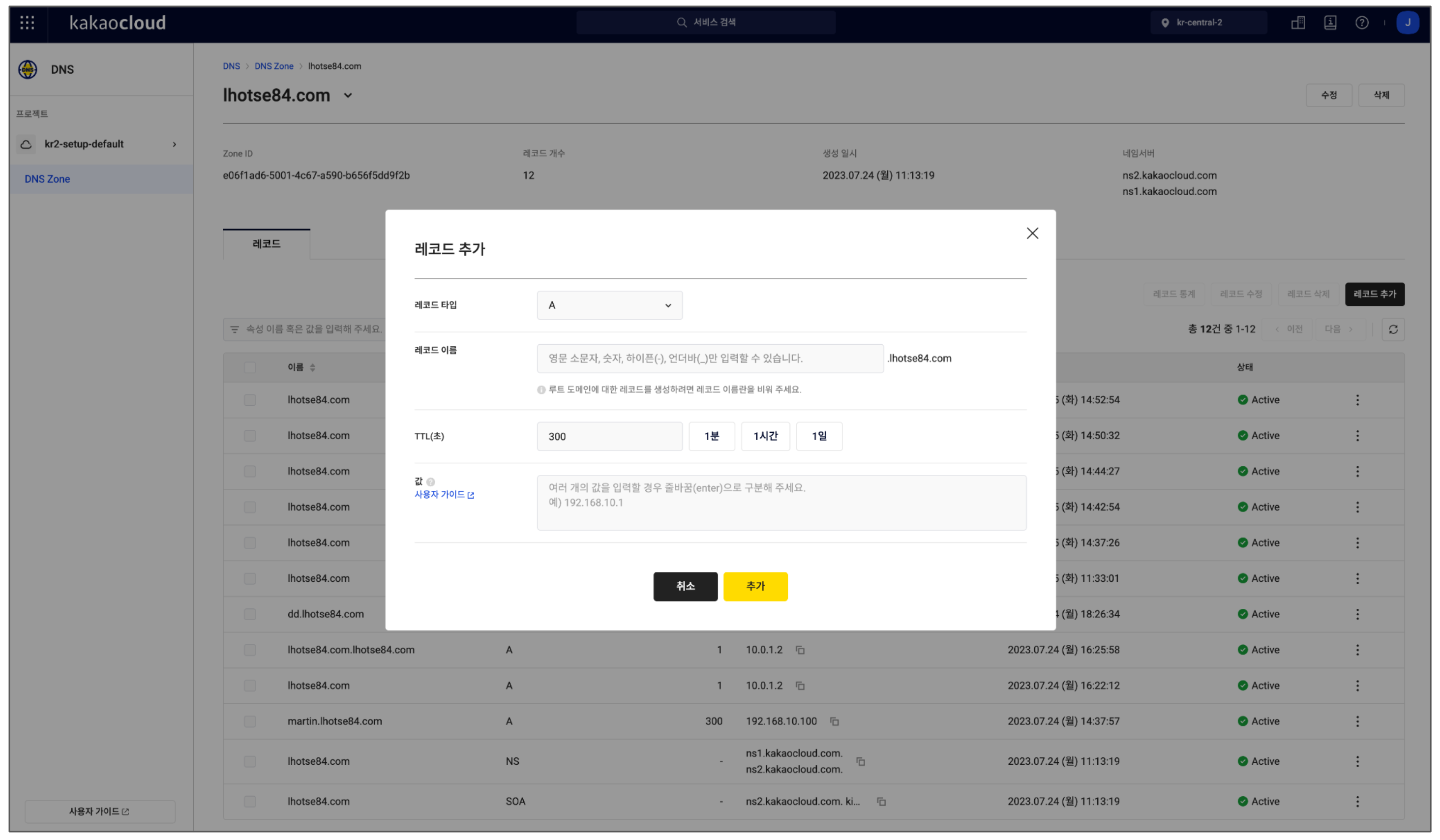
Task: Open the record type dropdown showing A
Action: click(x=609, y=305)
